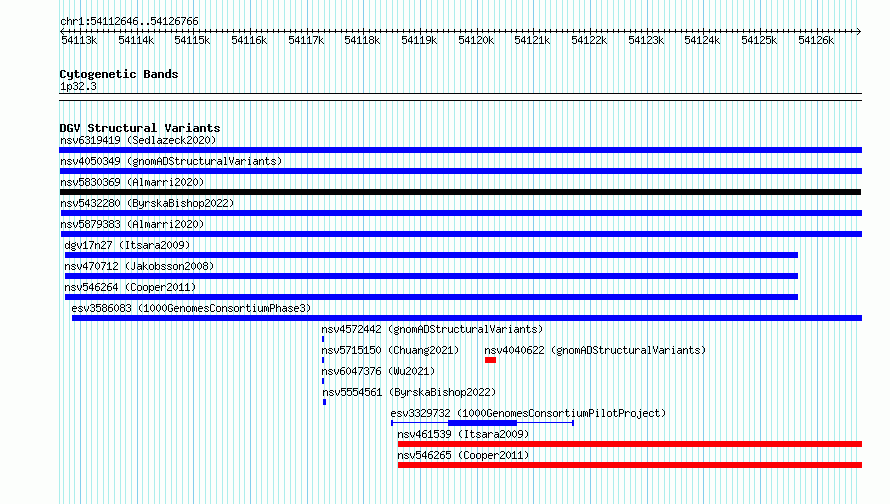Click the red bar for nsv461539
Image resolution: width=890 pixels, height=504 pixels.
(630, 444)
